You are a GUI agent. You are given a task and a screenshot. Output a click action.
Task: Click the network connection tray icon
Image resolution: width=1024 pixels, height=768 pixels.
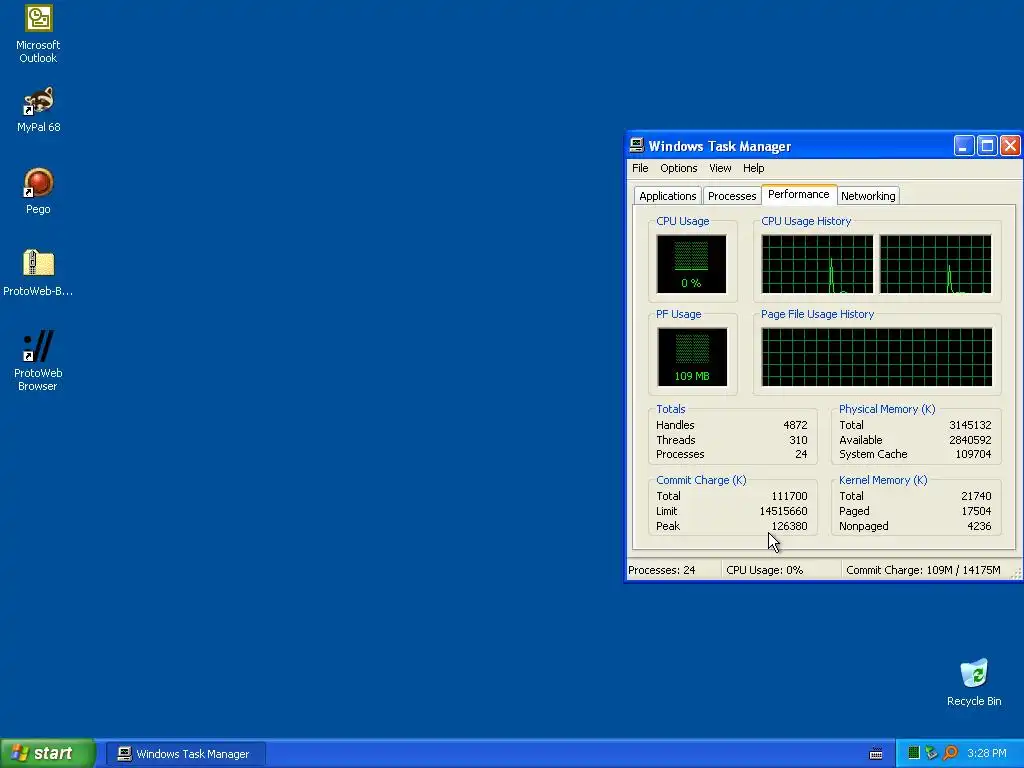click(931, 753)
